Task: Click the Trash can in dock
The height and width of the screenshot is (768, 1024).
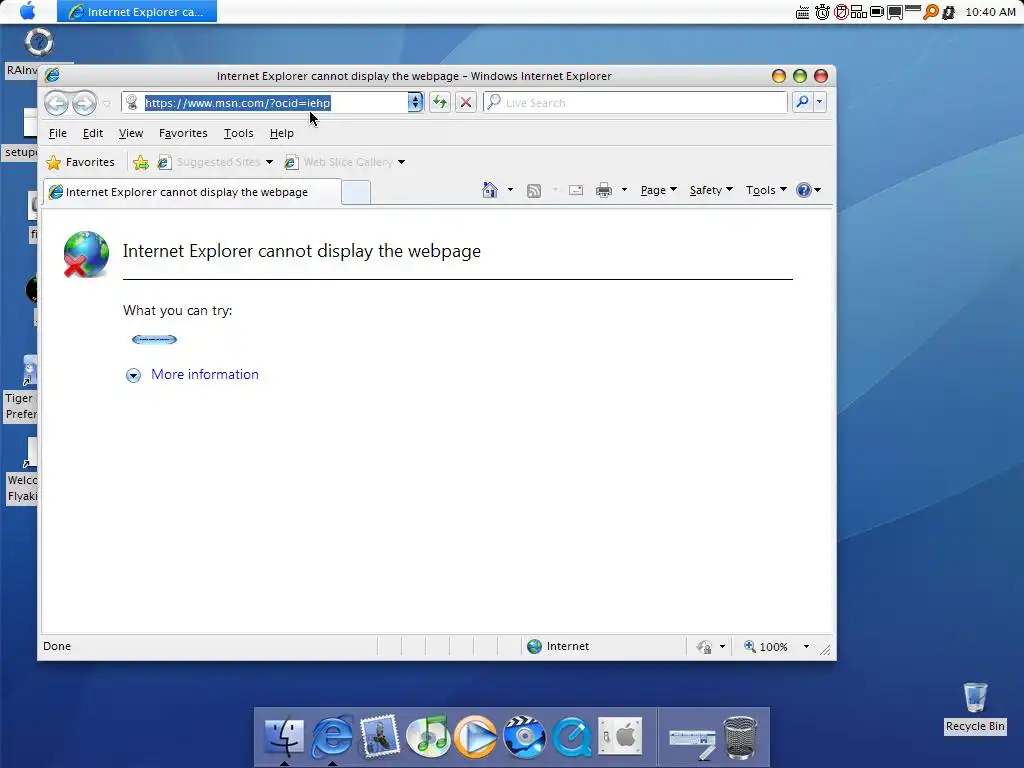Action: pyautogui.click(x=741, y=737)
